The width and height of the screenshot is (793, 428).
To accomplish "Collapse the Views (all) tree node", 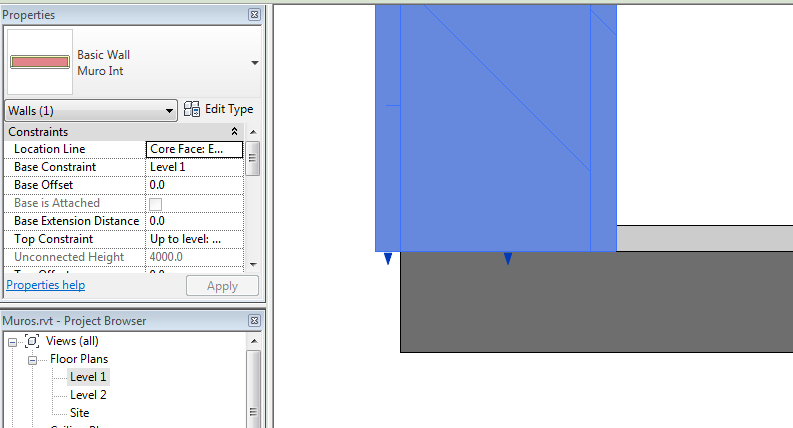I will click(x=12, y=342).
